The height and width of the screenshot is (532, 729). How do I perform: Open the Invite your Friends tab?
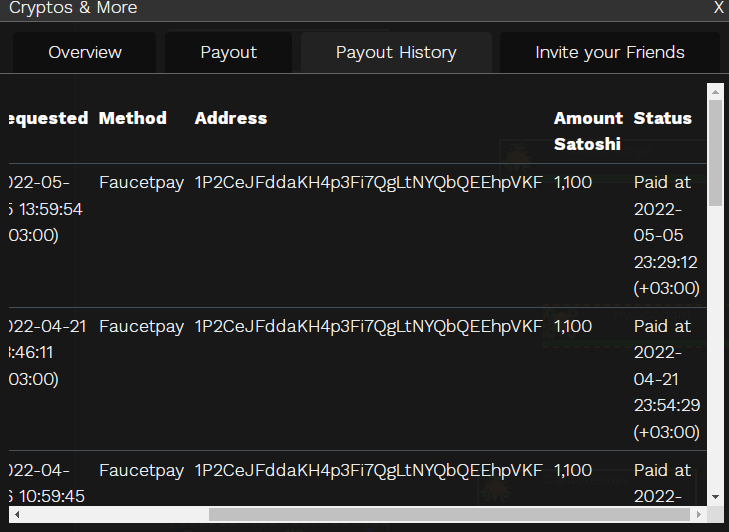coord(610,52)
